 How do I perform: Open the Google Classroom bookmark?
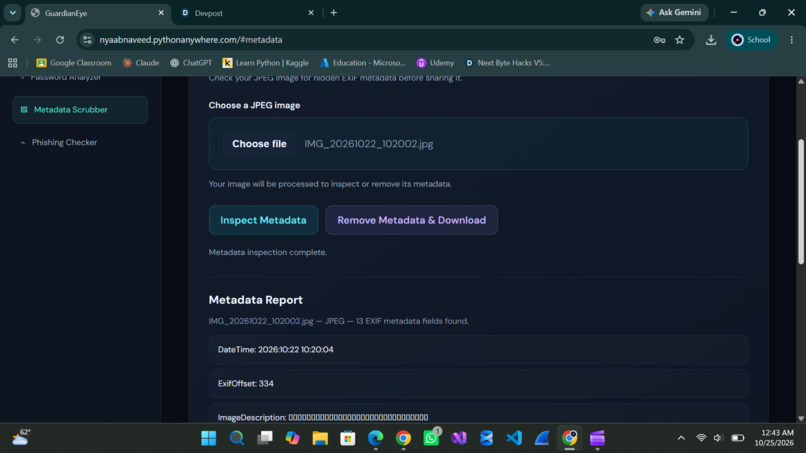74,63
